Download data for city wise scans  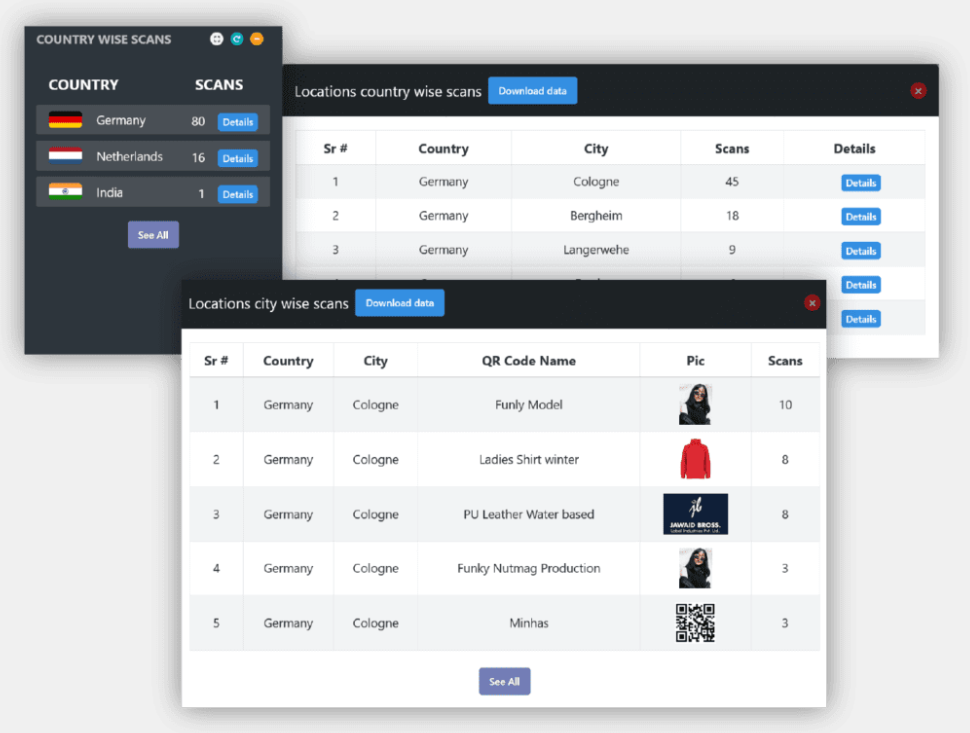tap(399, 303)
